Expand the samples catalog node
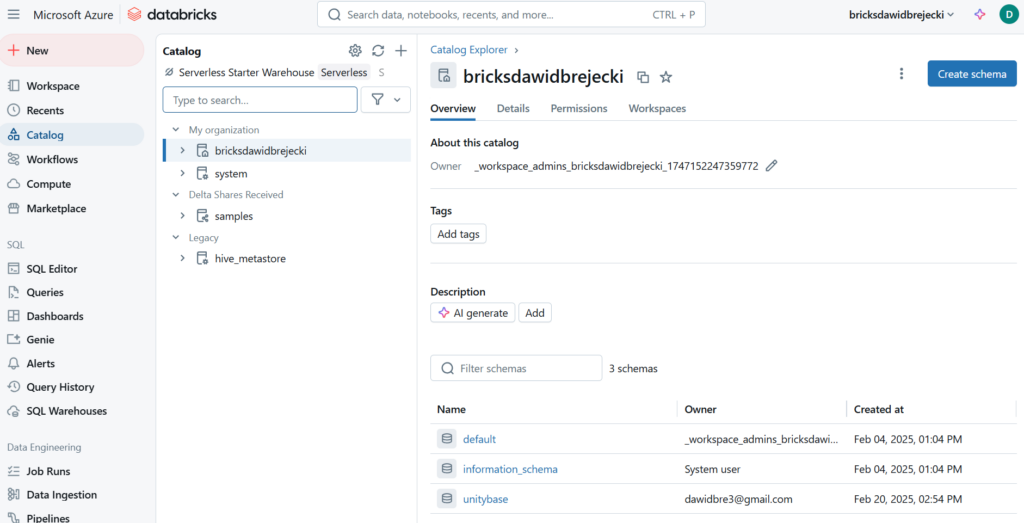The height and width of the screenshot is (523, 1024). (182, 216)
